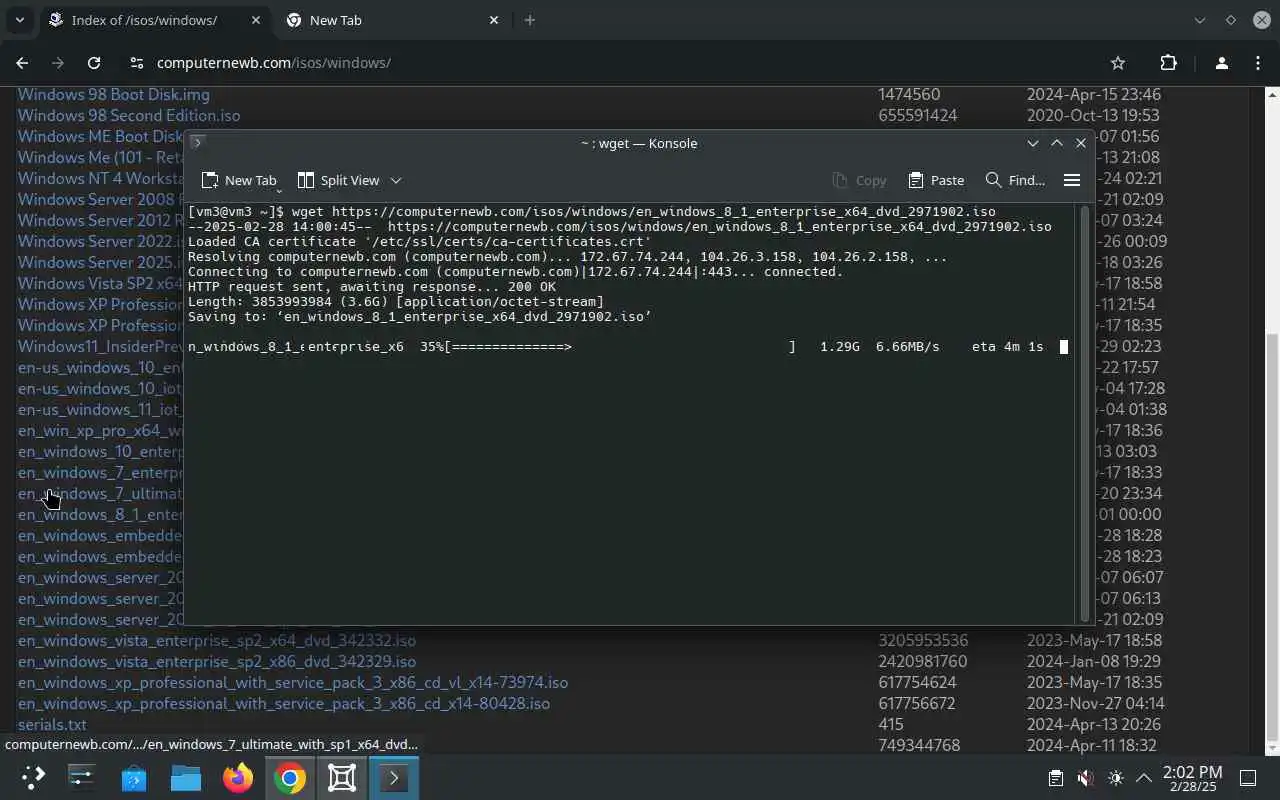1280x800 pixels.
Task: Click file size '655591424'
Action: coord(918,115)
